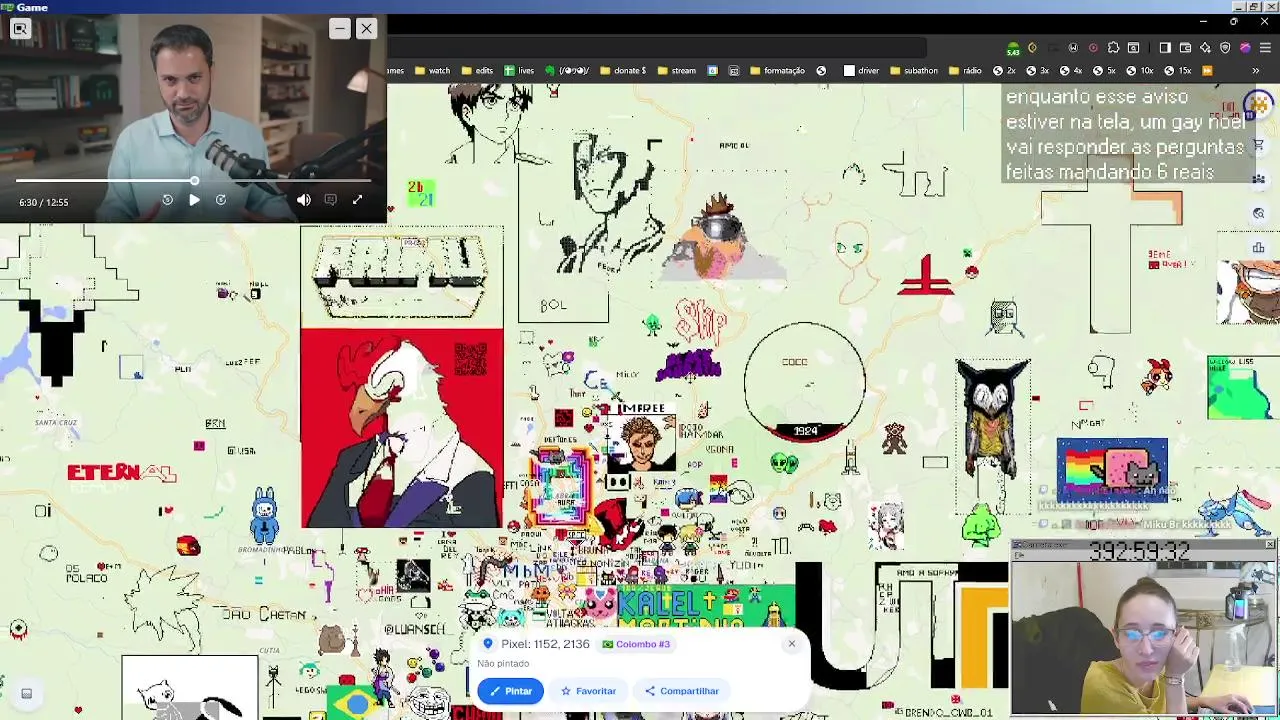Open the 'lives' bookmark
Screen dimensions: 1280x720
[x=519, y=71]
